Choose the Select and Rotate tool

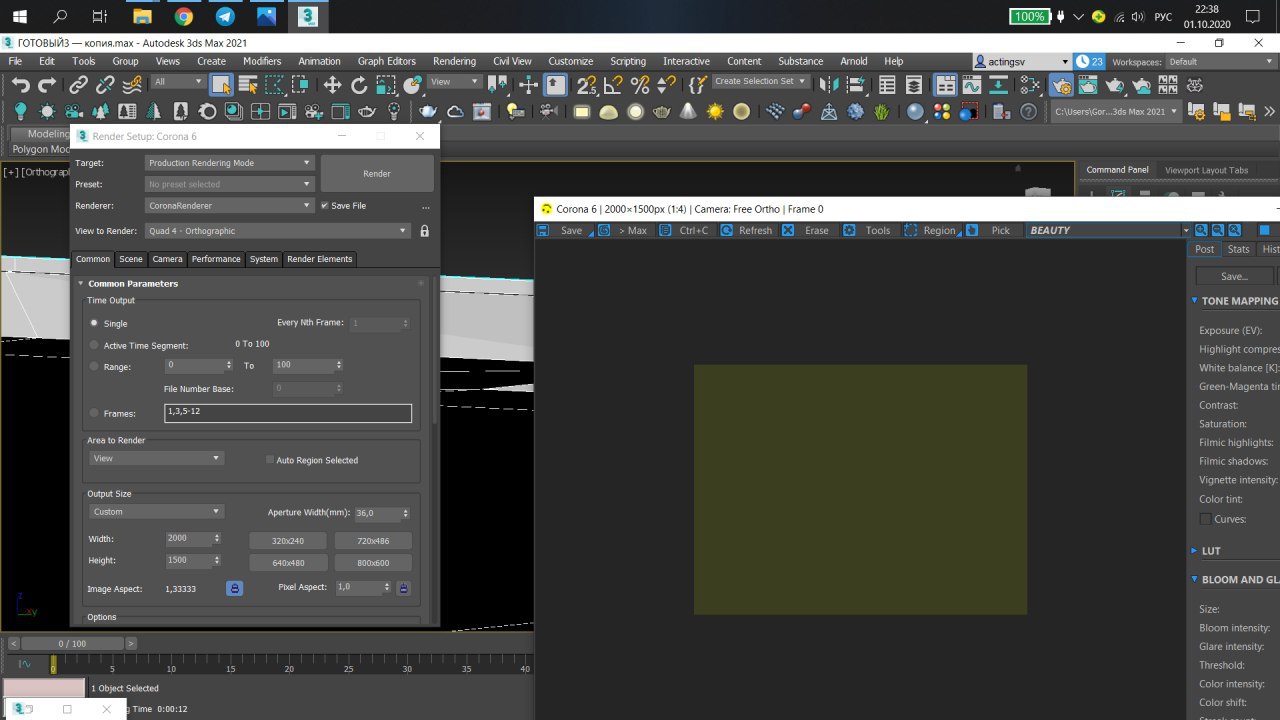(x=358, y=85)
